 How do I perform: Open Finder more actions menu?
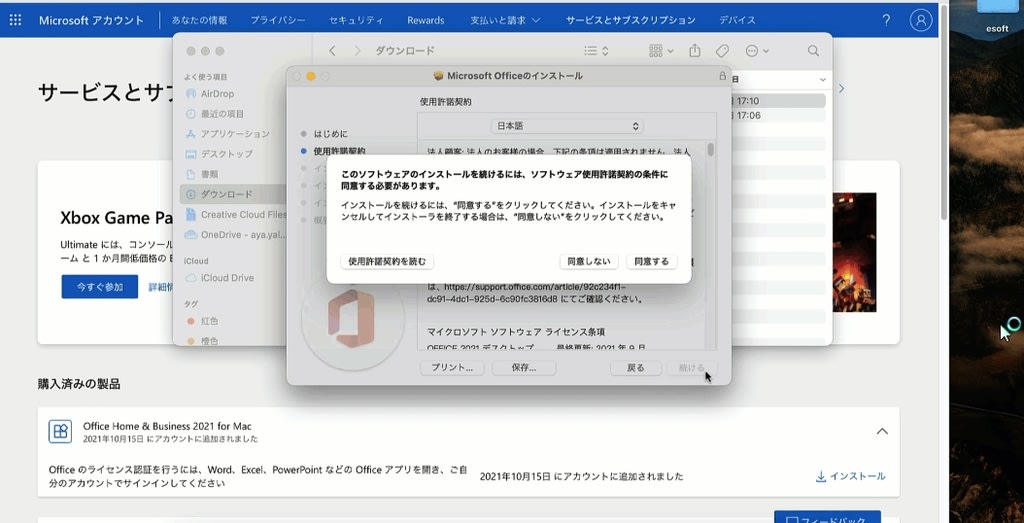[x=757, y=51]
